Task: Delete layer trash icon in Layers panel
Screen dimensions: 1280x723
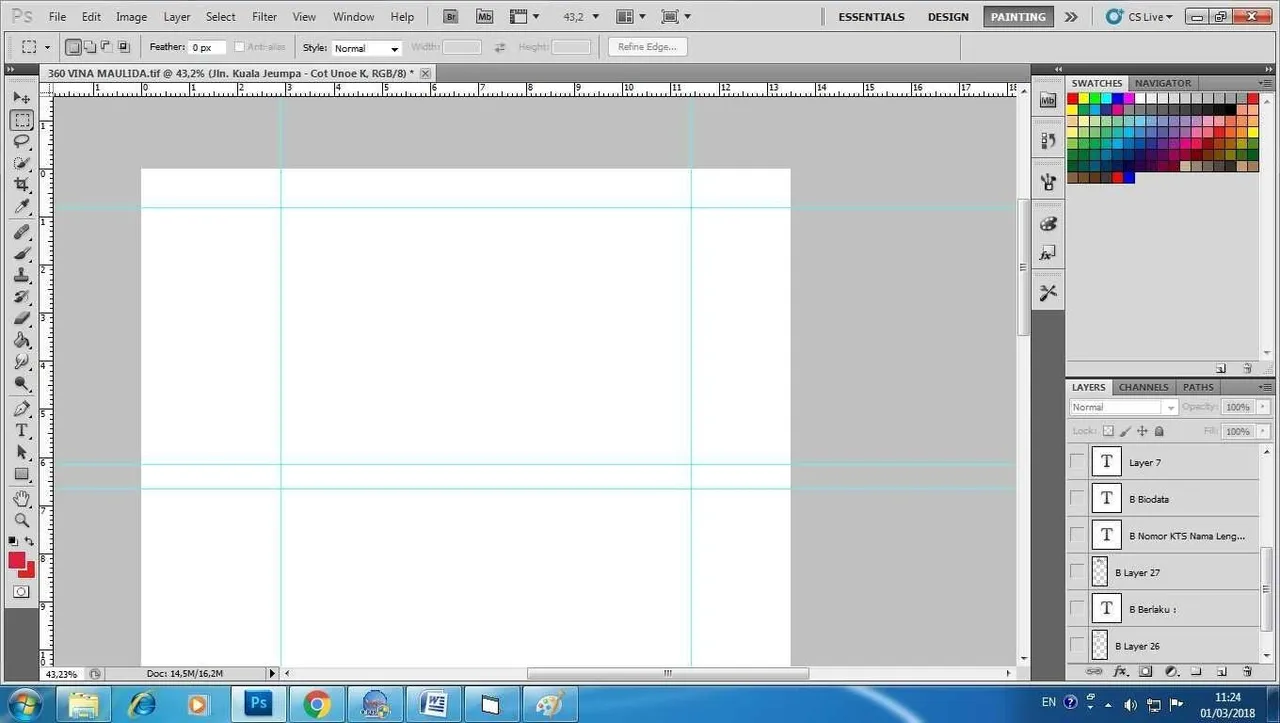Action: coord(1247,672)
